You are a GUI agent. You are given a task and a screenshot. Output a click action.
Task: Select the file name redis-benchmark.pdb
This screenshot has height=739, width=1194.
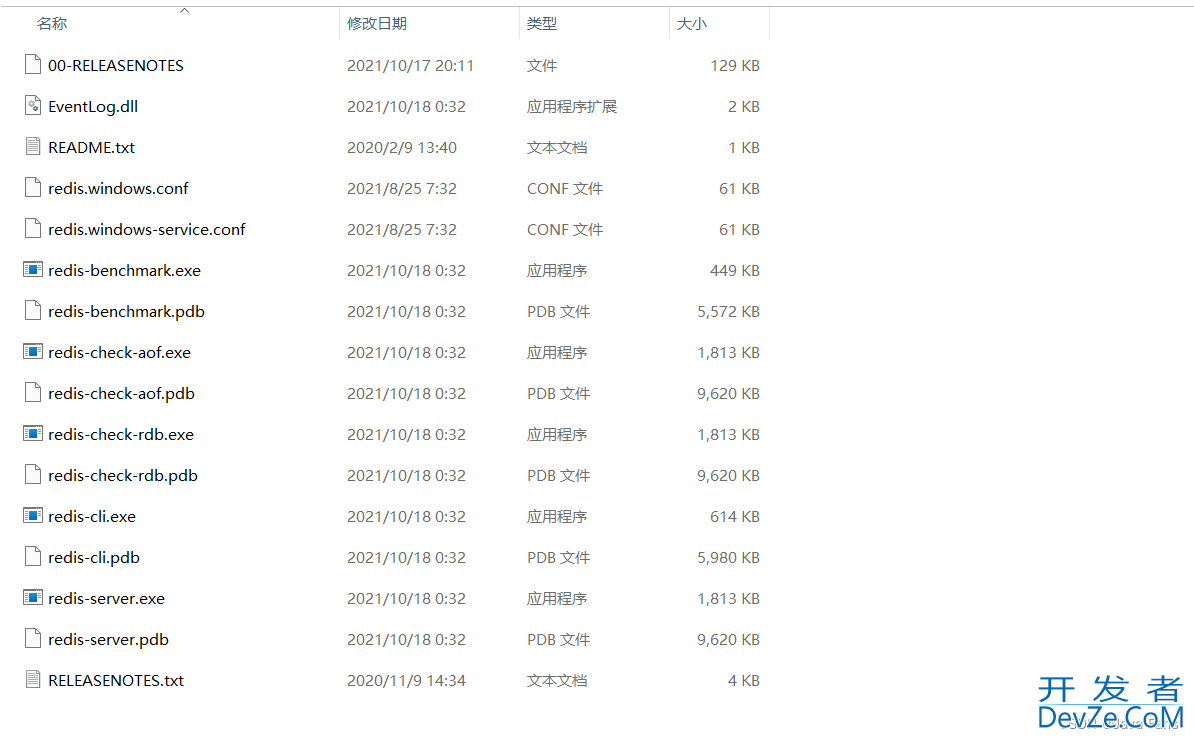click(126, 312)
